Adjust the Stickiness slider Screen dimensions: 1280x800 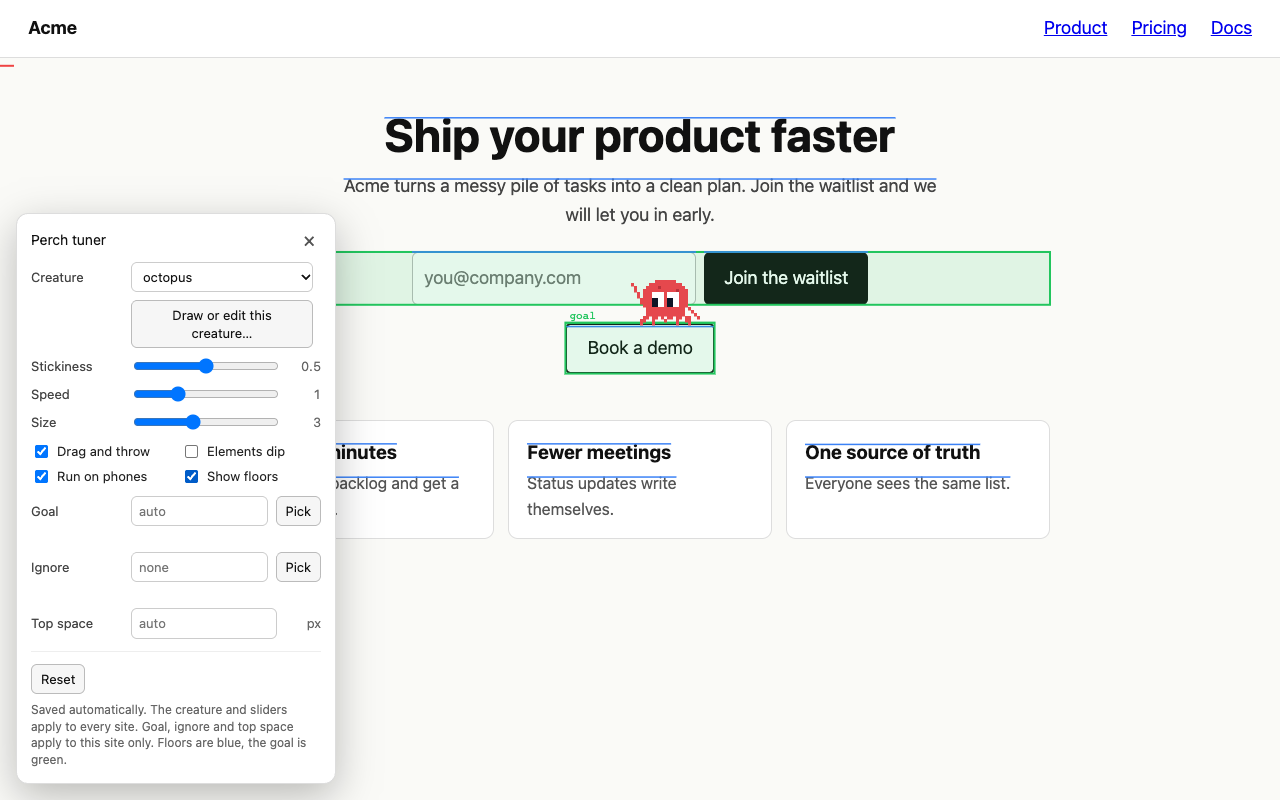pyautogui.click(x=206, y=366)
